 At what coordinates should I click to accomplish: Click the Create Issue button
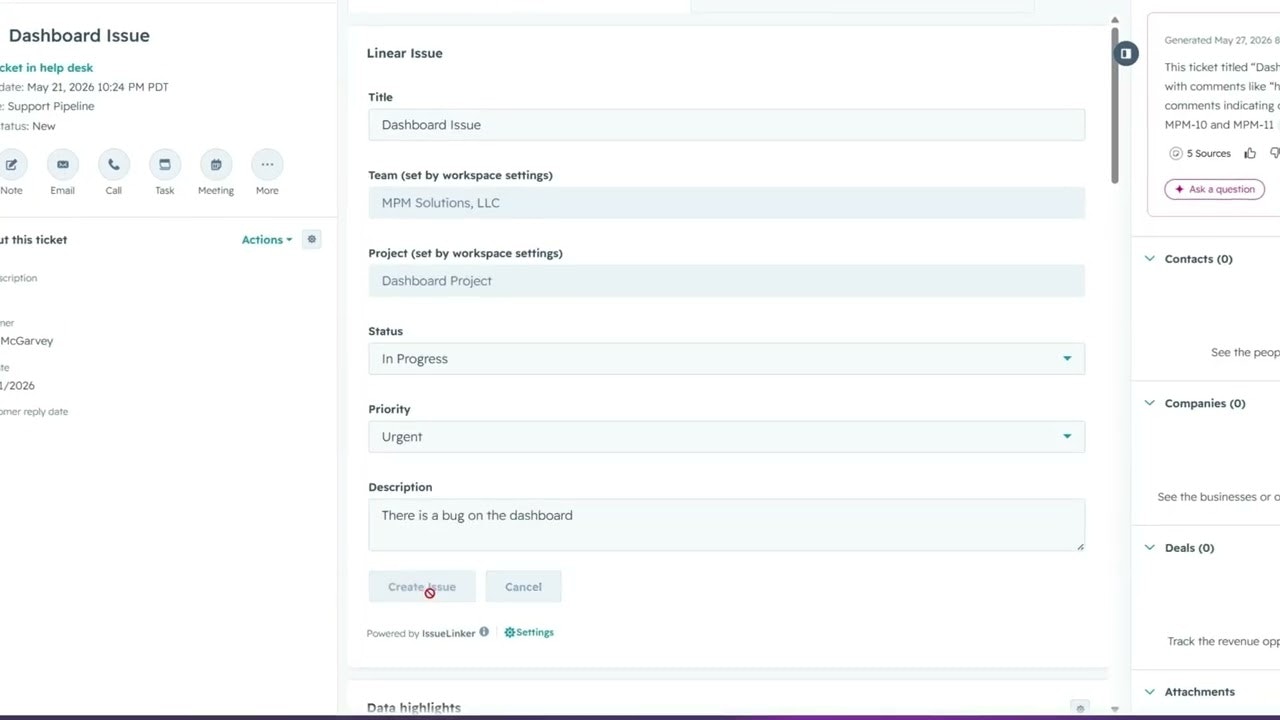pyautogui.click(x=422, y=587)
